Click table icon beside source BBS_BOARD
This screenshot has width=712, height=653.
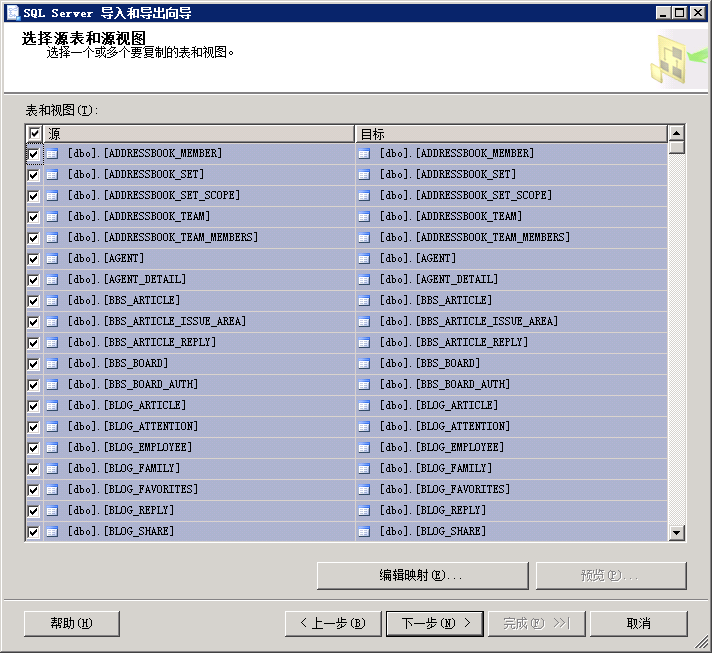(x=52, y=364)
